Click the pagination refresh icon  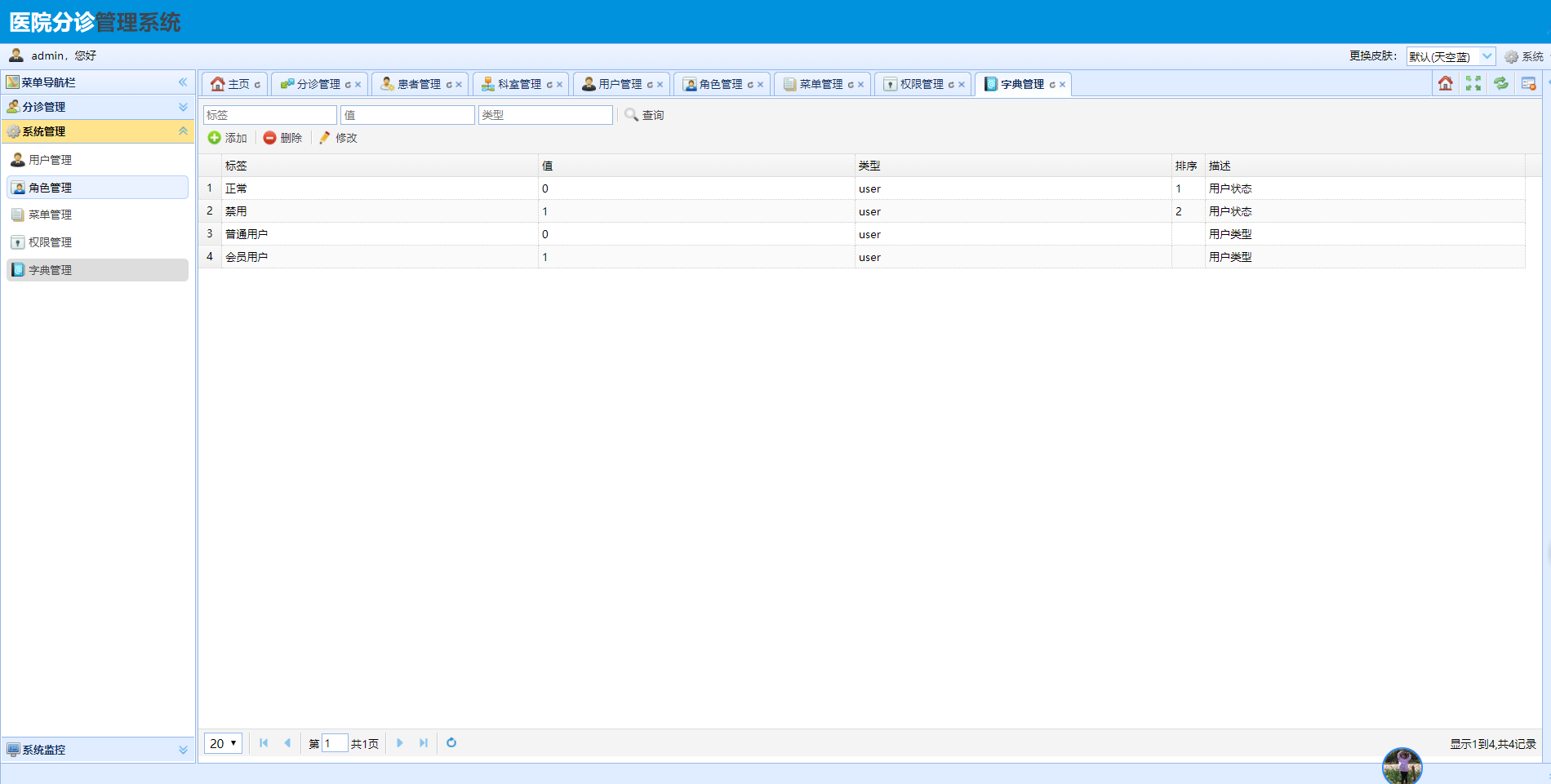pyautogui.click(x=451, y=742)
